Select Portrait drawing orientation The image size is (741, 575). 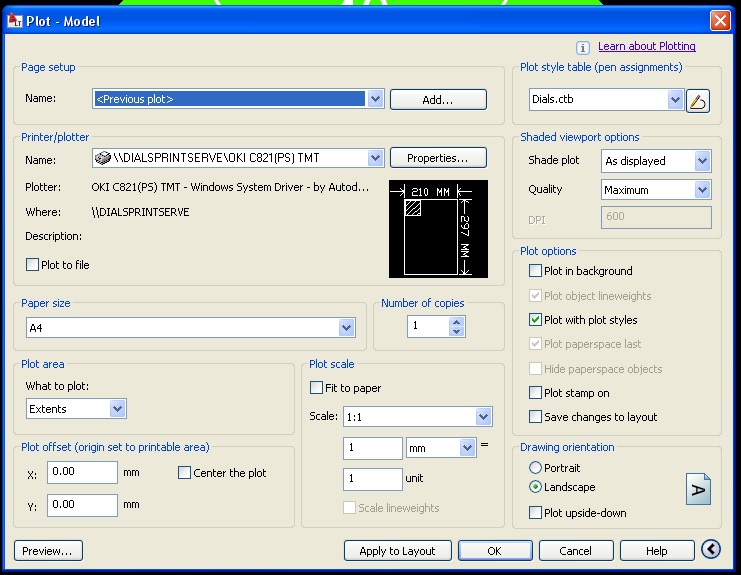click(x=536, y=468)
